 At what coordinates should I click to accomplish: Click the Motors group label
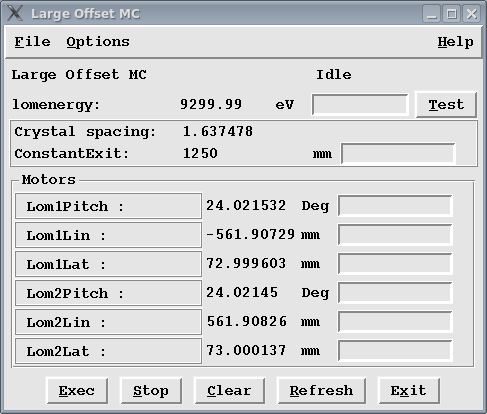click(49, 180)
